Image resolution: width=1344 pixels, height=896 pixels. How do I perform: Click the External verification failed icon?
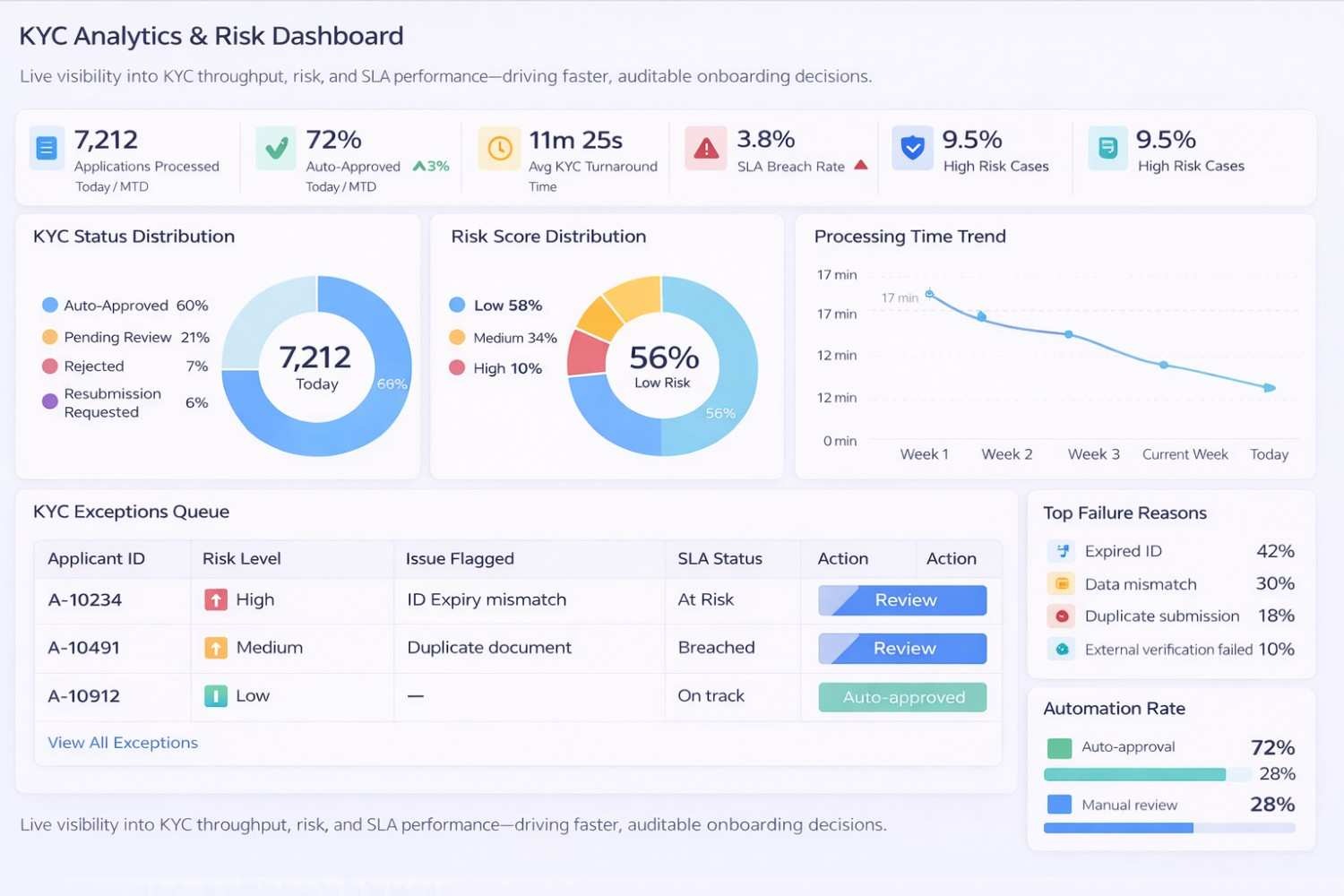click(1061, 649)
